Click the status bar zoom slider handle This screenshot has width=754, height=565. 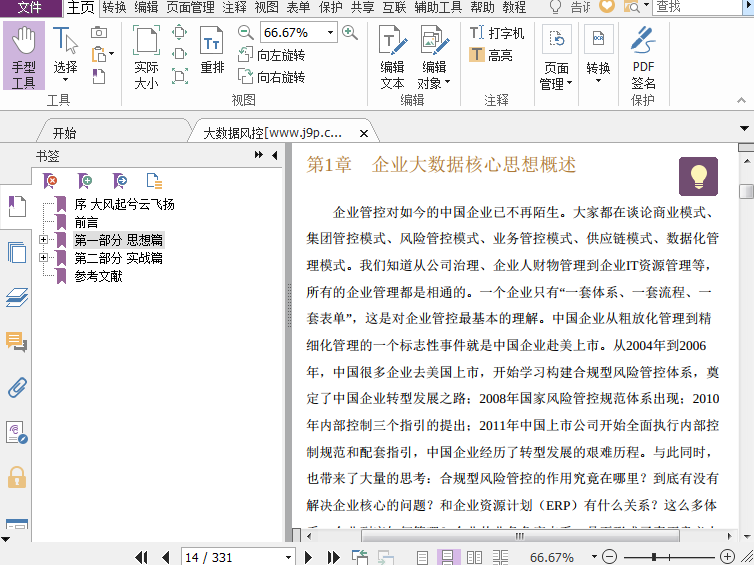pos(654,557)
